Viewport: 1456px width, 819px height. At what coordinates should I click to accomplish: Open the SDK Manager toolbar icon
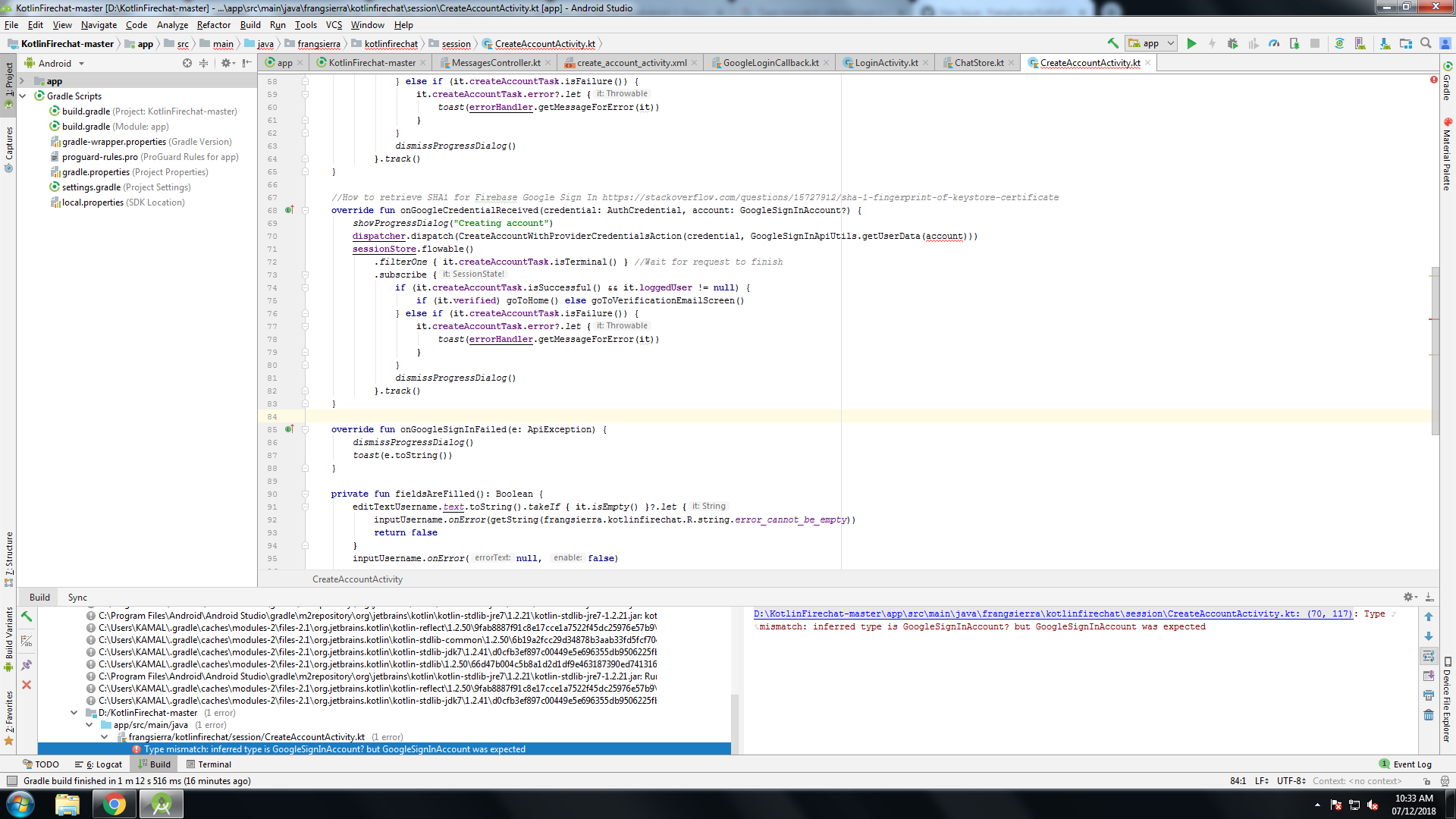click(x=1385, y=43)
